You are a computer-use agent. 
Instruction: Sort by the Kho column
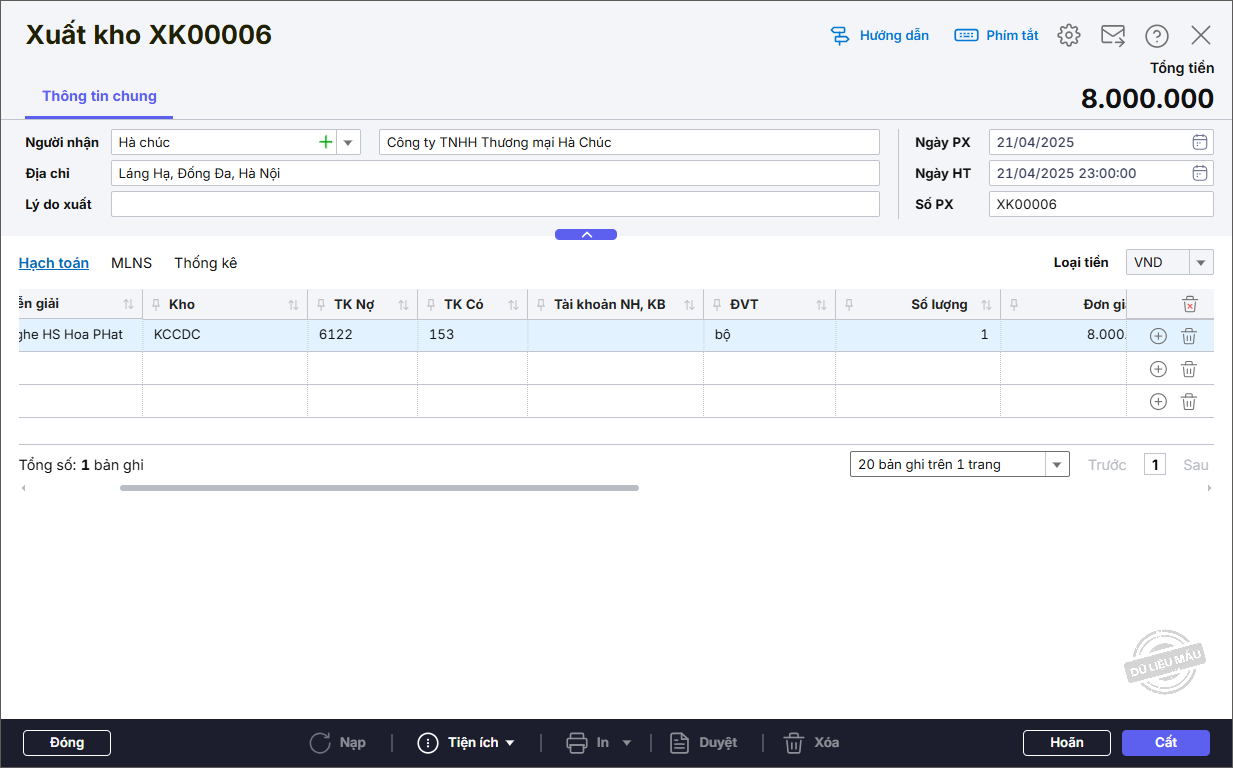[x=293, y=305]
